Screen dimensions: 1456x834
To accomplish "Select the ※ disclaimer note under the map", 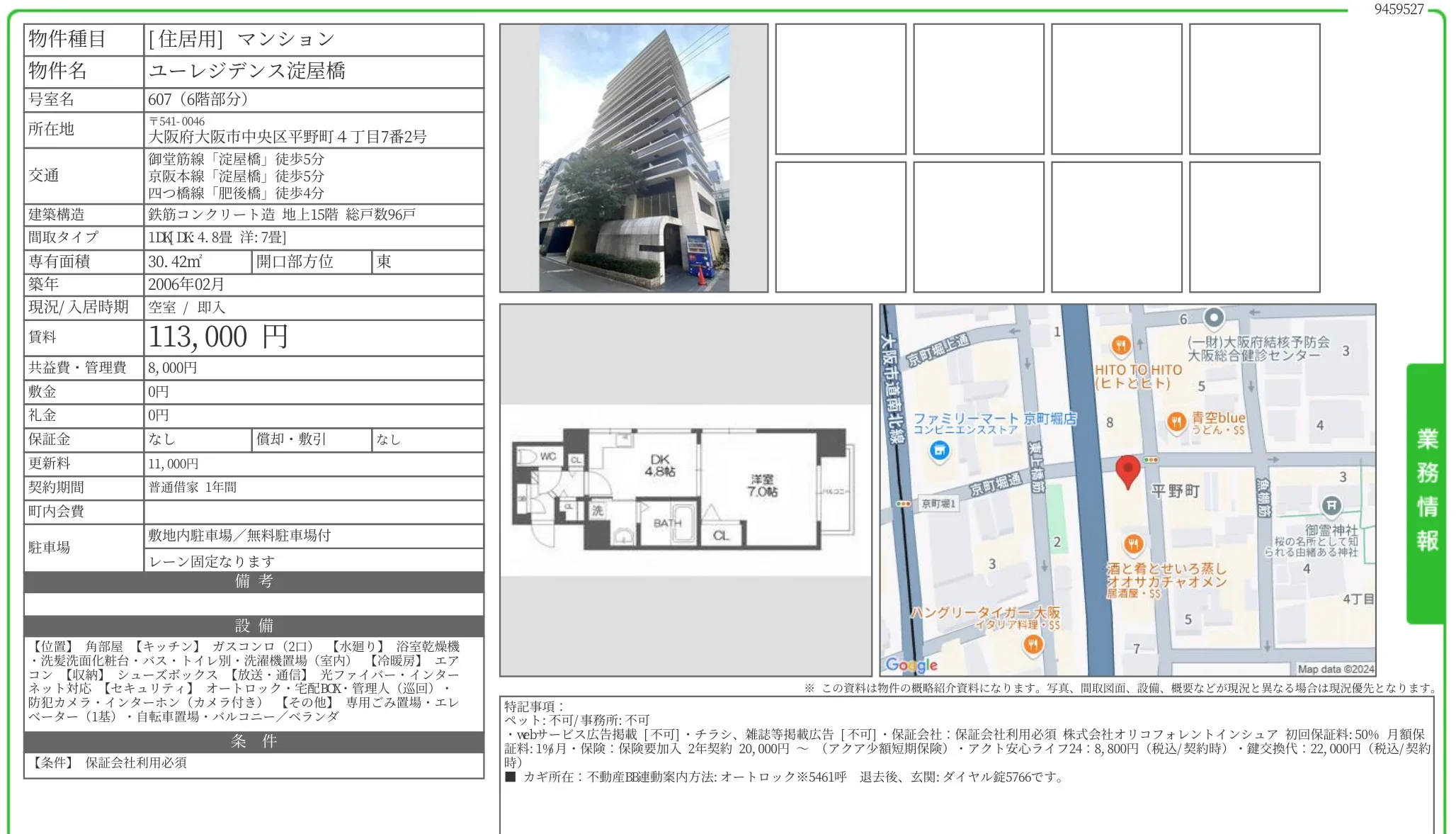I will (1119, 687).
